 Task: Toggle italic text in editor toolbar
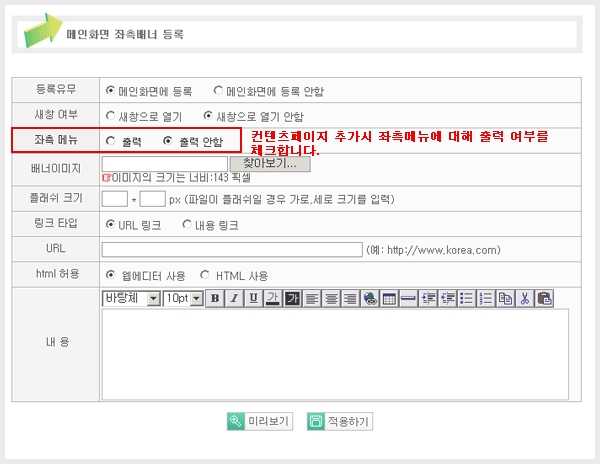(234, 298)
